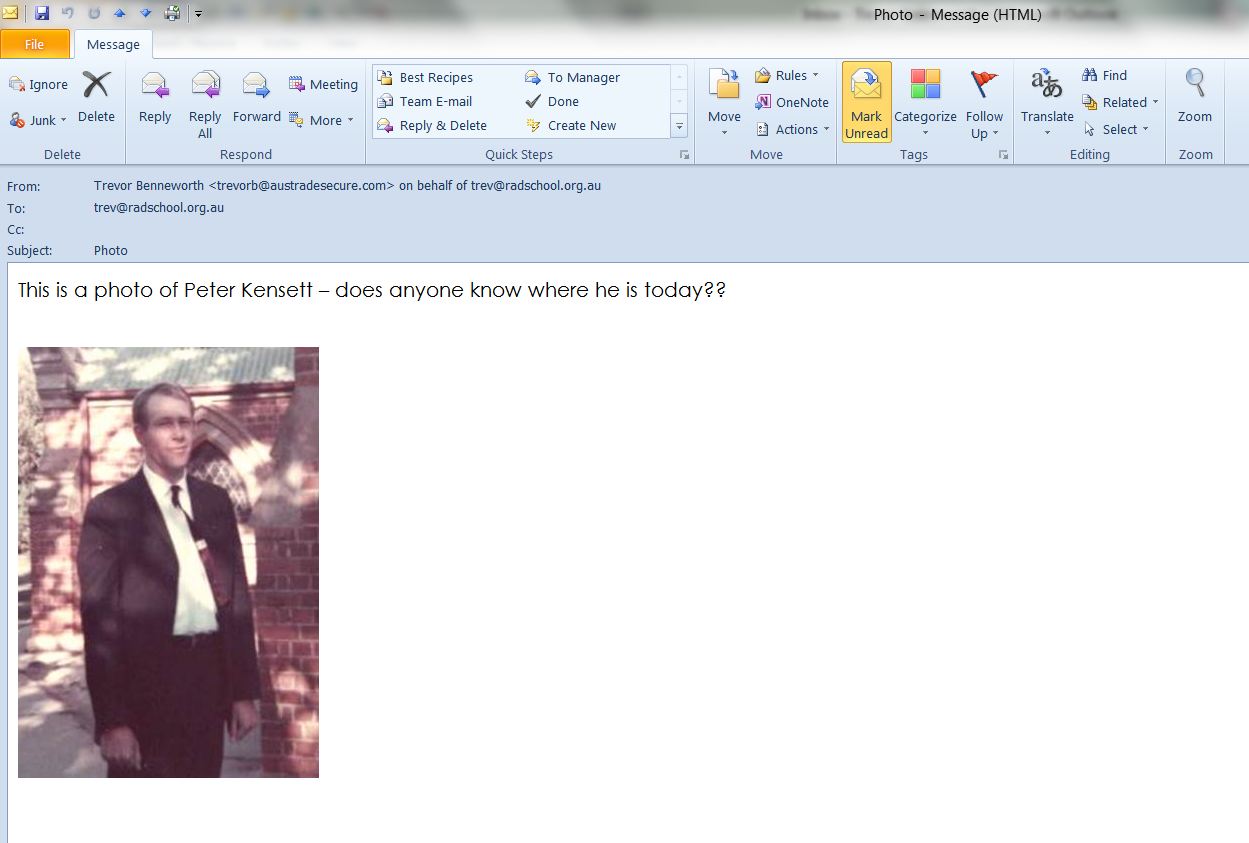The width and height of the screenshot is (1249, 843).
Task: Click the Undo arrow in quick access toolbar
Action: click(67, 13)
